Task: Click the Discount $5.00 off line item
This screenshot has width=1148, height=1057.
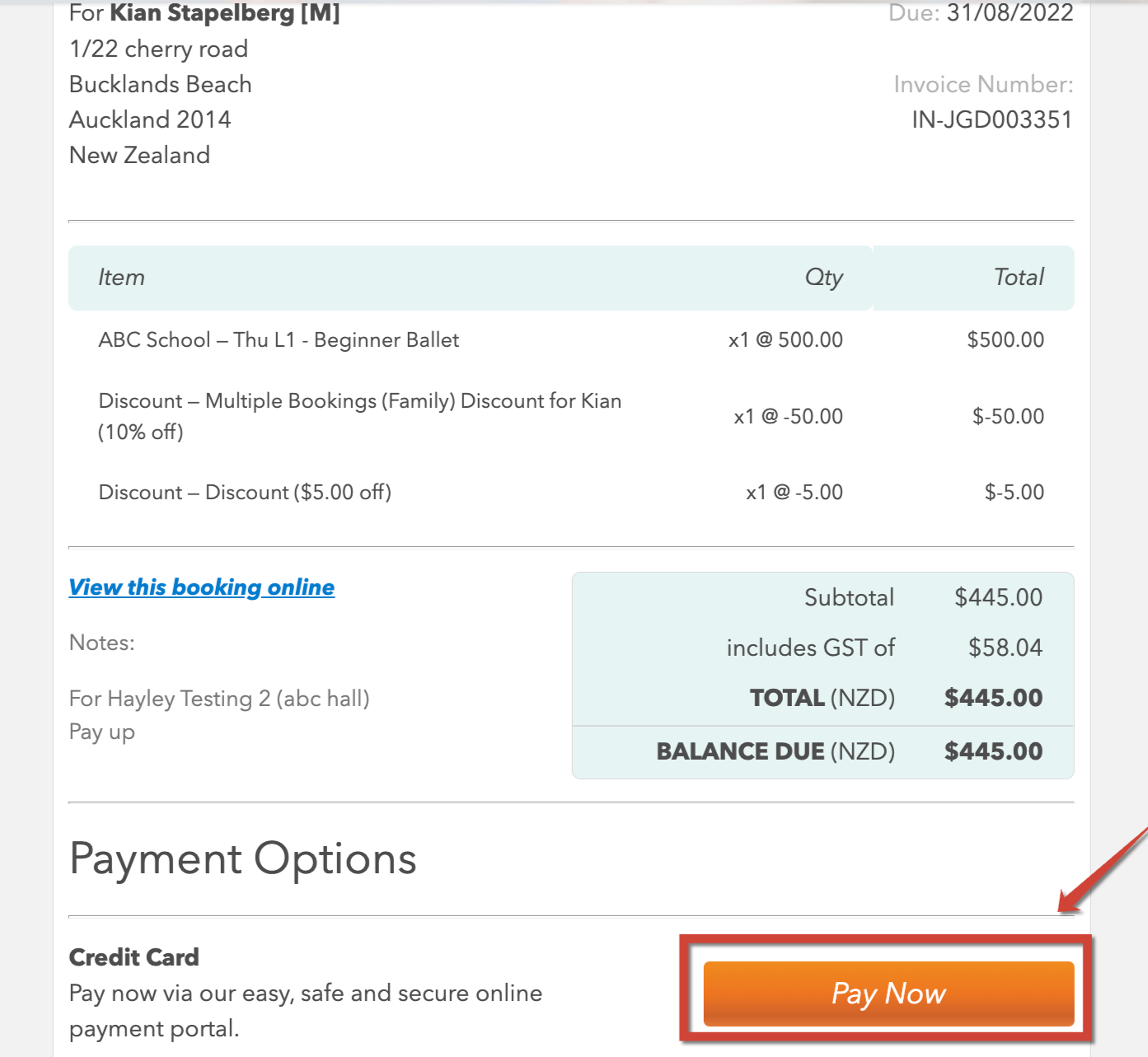Action: (x=245, y=493)
